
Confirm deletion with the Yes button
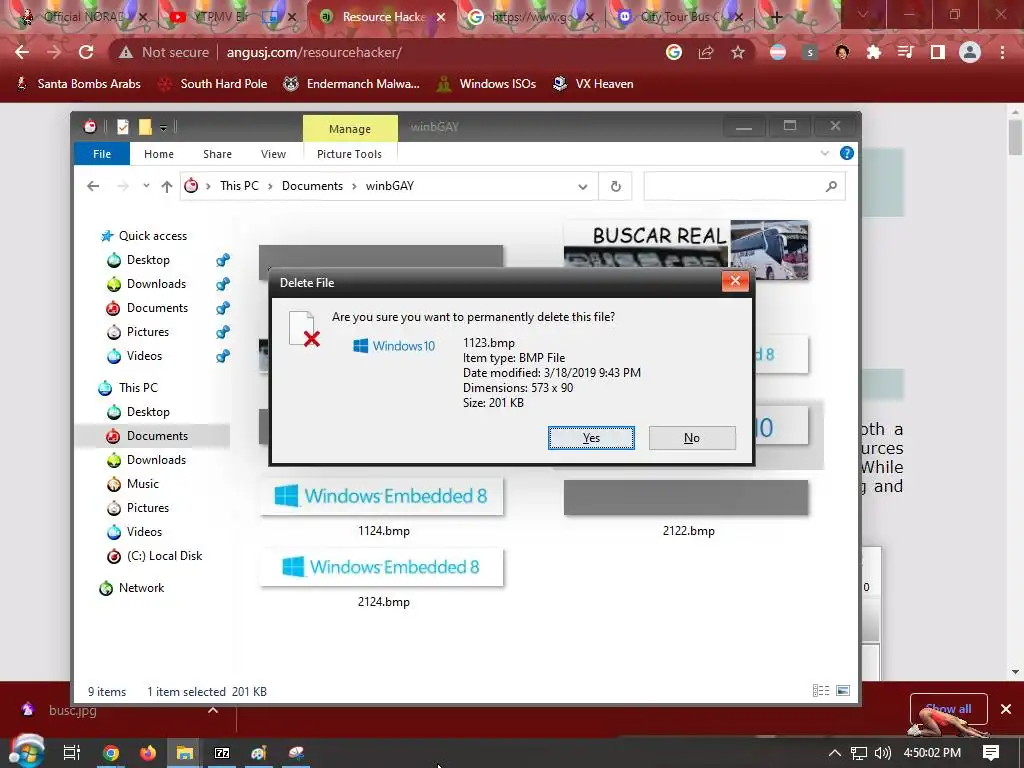(591, 438)
